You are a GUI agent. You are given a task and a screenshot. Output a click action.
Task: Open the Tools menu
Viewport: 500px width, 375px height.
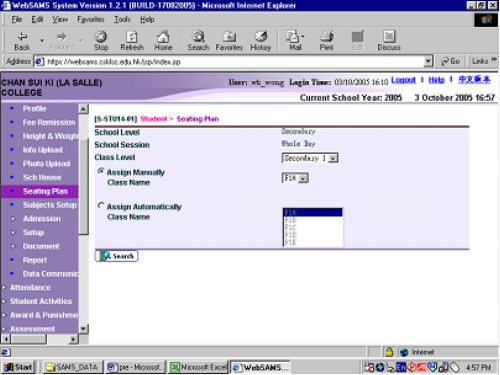(122, 19)
